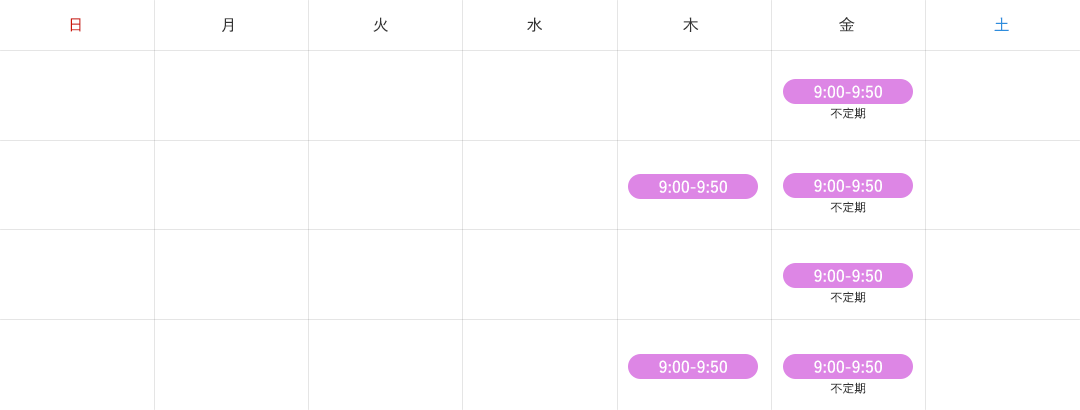Click 不定期 label in third-row Friday cell
This screenshot has width=1080, height=410.
coord(848,298)
